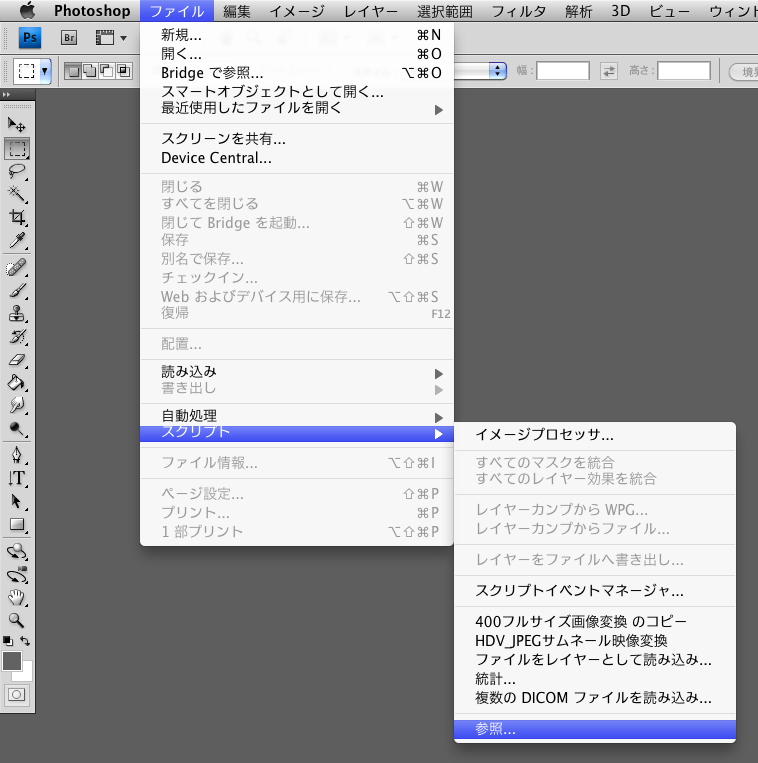Choose 新規... from the file menu
Screen dimensions: 758x763
click(x=297, y=35)
